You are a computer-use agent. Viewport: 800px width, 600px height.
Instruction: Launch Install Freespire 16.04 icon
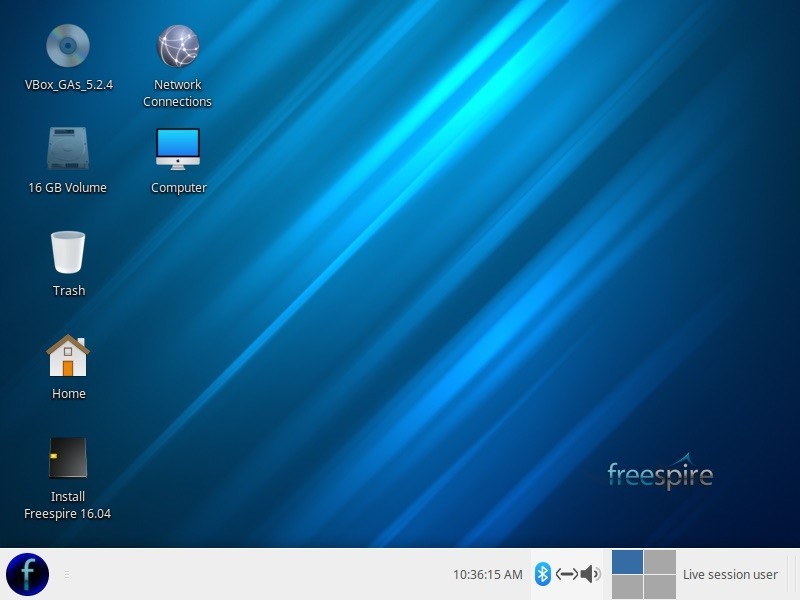(x=68, y=458)
